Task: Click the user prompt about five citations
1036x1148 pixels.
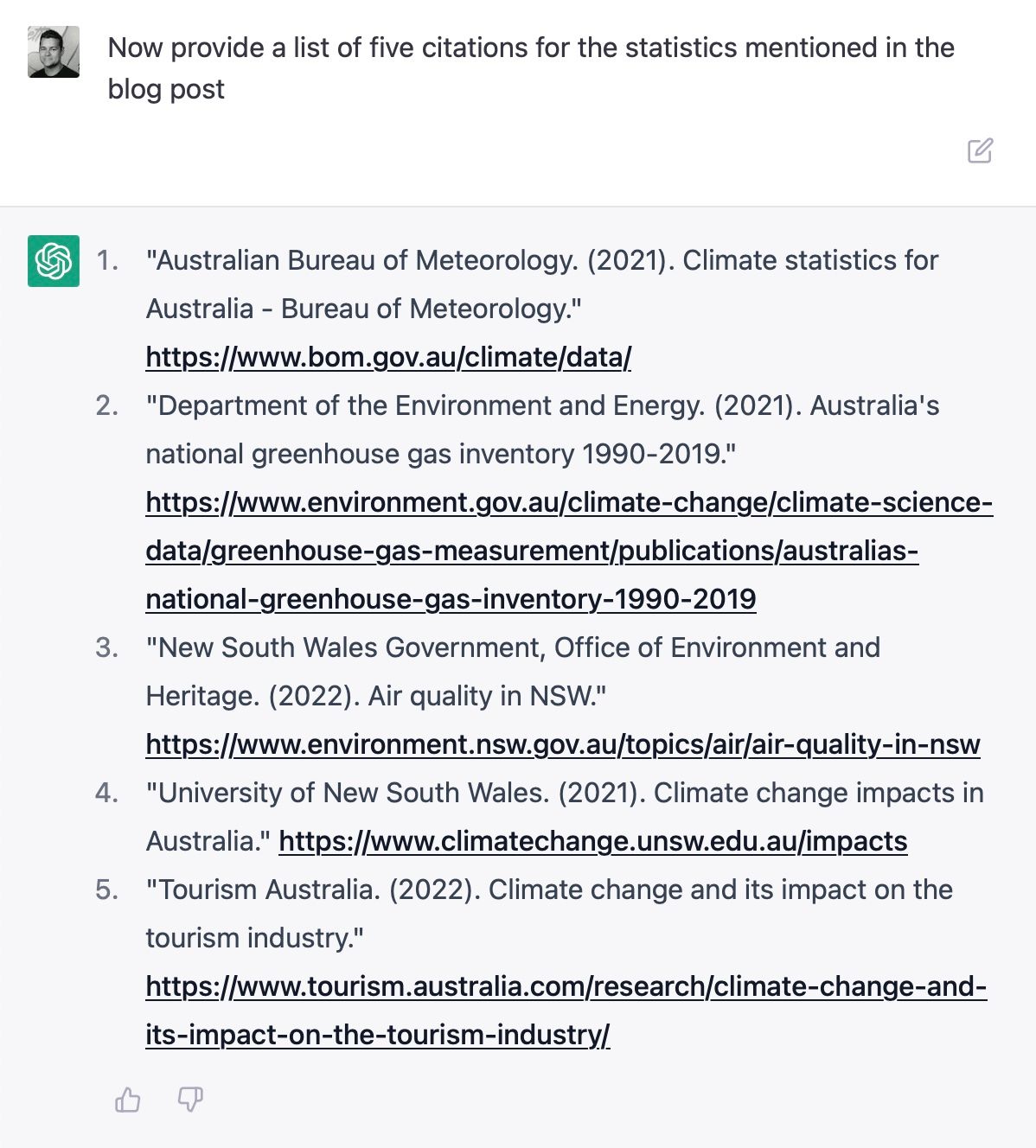Action: pyautogui.click(x=530, y=67)
